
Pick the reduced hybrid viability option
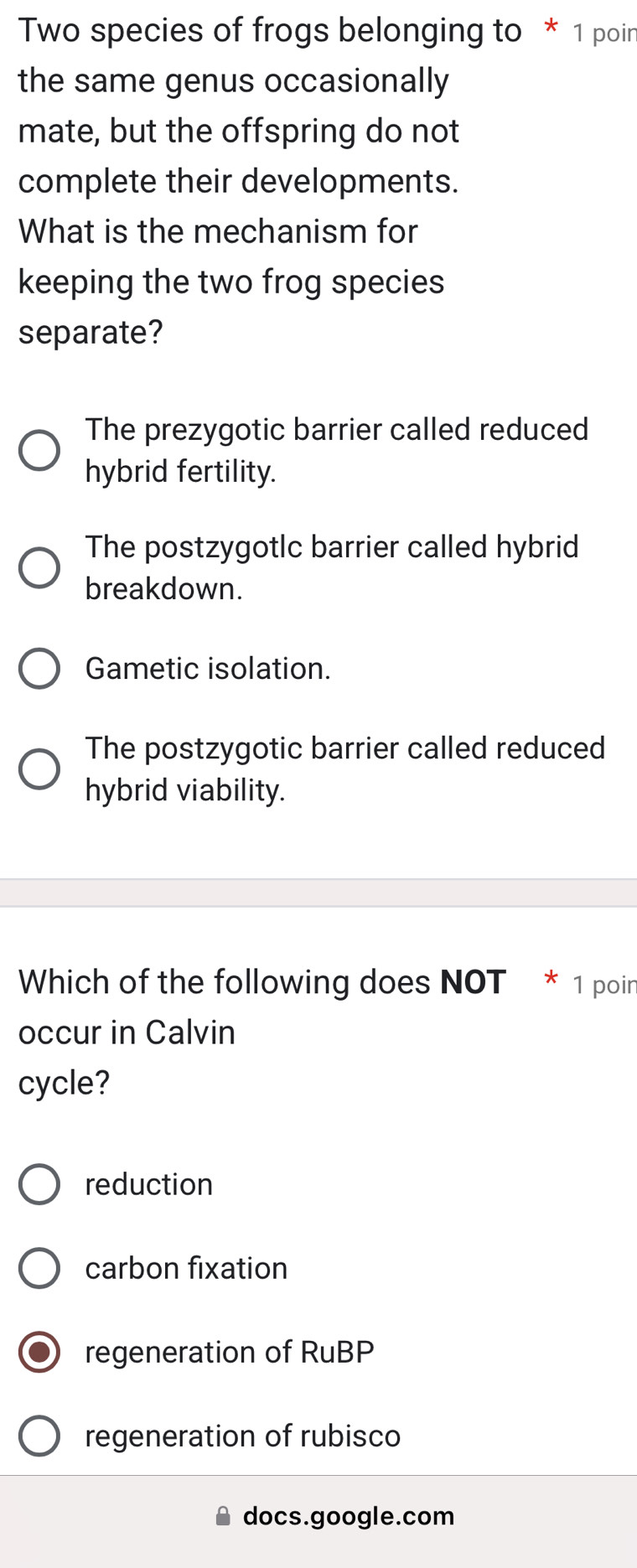pyautogui.click(x=39, y=768)
